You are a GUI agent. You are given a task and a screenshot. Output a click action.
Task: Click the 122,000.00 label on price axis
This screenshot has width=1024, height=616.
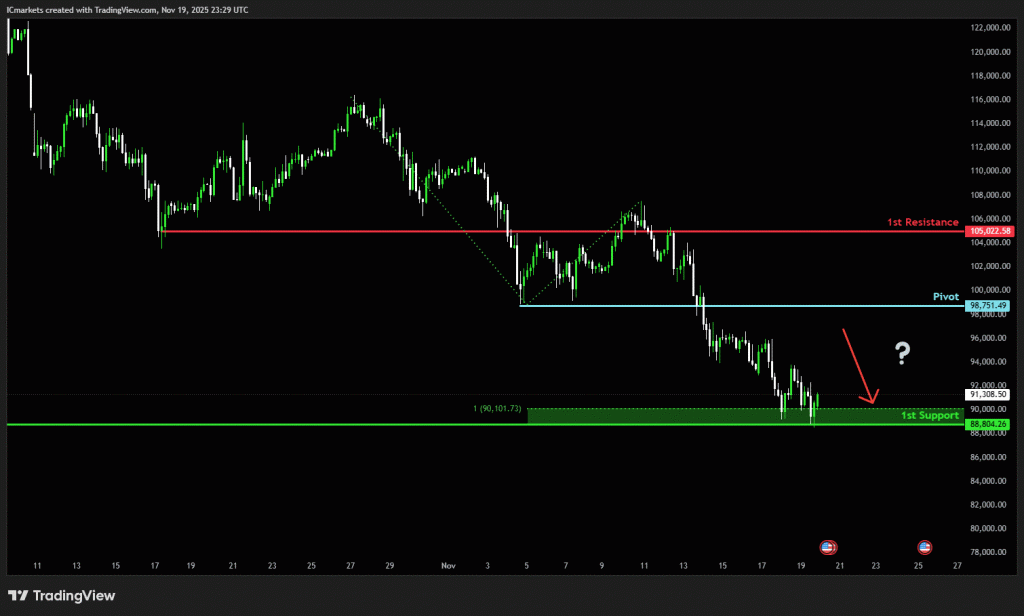pos(989,28)
